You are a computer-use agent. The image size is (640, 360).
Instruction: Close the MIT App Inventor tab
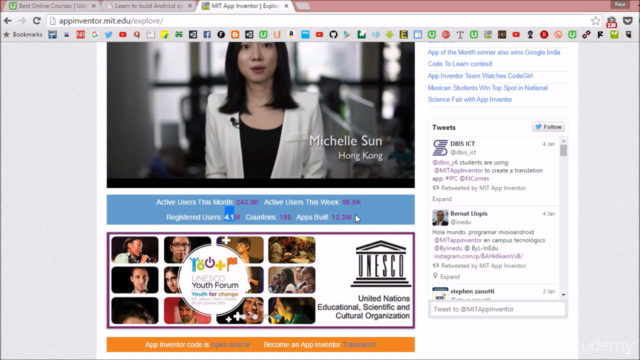tap(286, 6)
